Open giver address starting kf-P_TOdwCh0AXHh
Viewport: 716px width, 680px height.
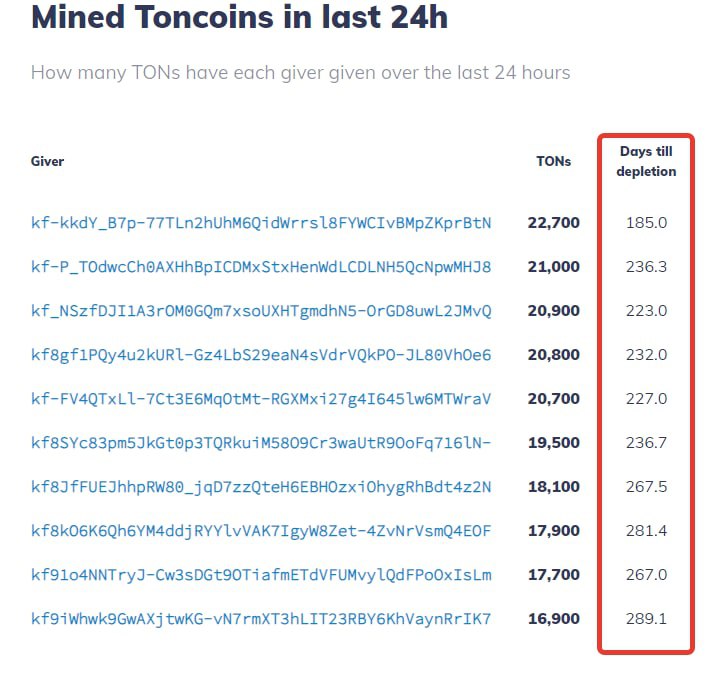pyautogui.click(x=261, y=267)
